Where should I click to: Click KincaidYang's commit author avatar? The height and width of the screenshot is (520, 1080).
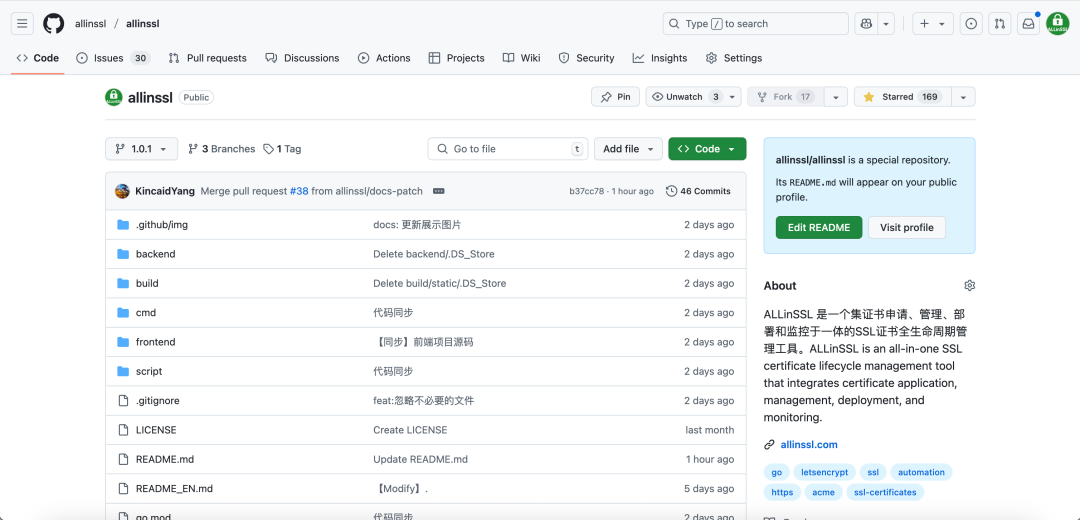[123, 191]
